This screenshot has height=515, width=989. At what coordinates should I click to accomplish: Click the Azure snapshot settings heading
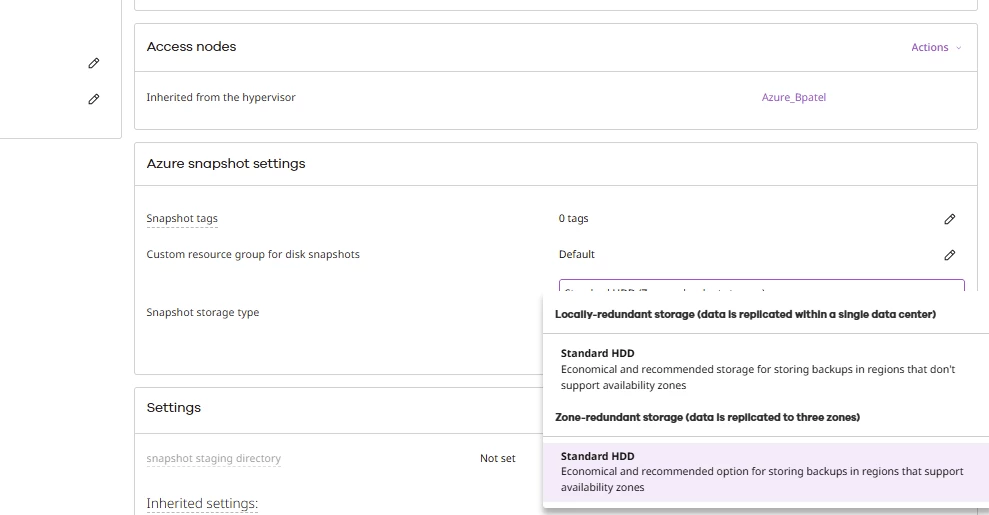[x=226, y=164]
